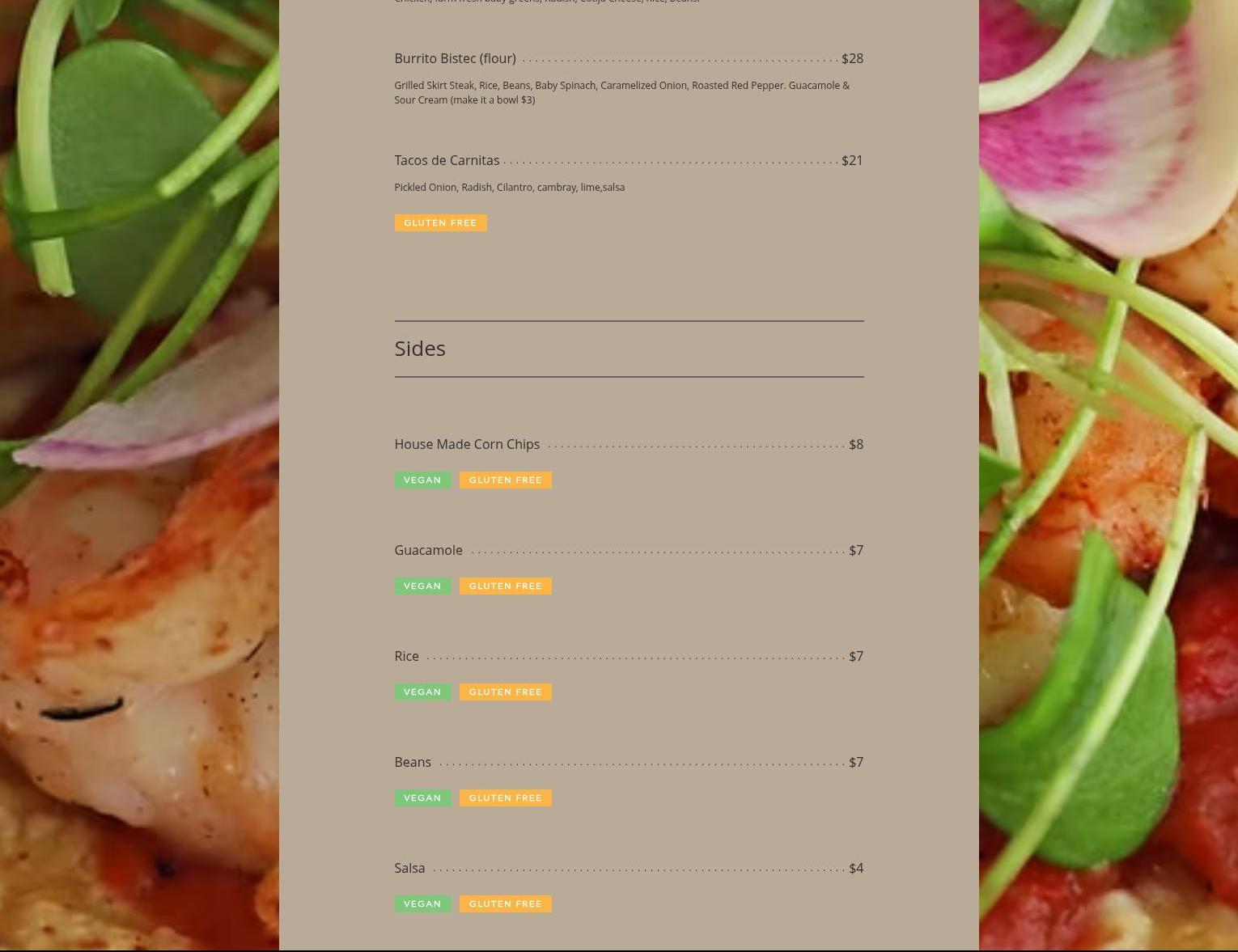1238x952 pixels.
Task: Click the $7 price for Guacamole
Action: coord(856,550)
